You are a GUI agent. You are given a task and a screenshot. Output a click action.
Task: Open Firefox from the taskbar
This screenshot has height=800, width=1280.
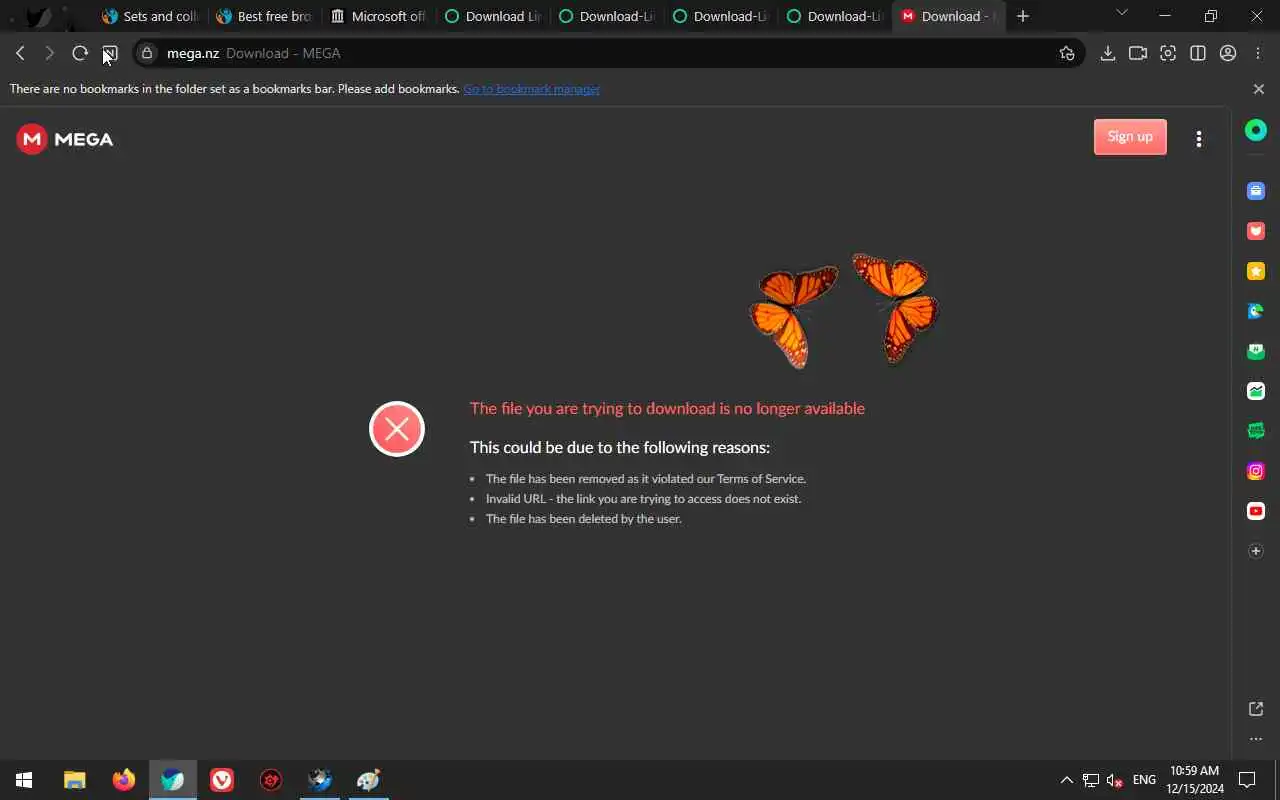pos(124,780)
